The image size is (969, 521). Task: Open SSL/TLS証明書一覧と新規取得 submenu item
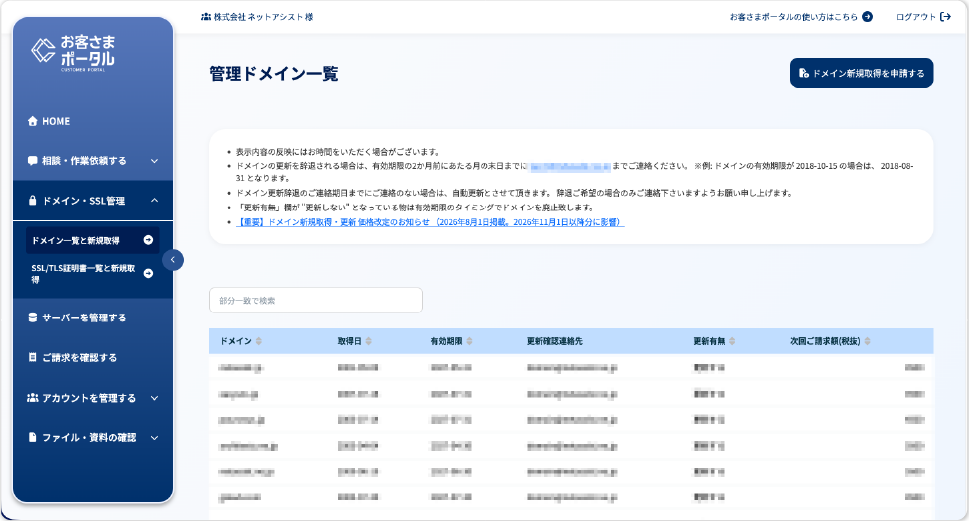tap(92, 274)
